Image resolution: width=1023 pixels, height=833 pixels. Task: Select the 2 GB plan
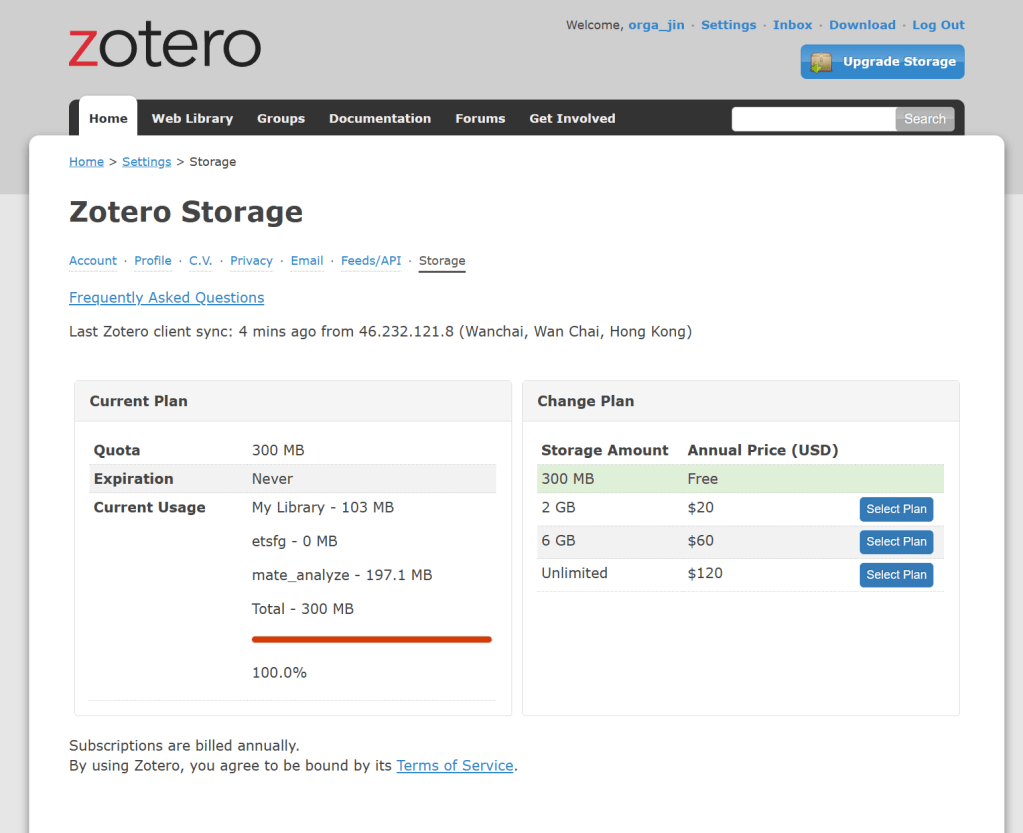pos(896,509)
